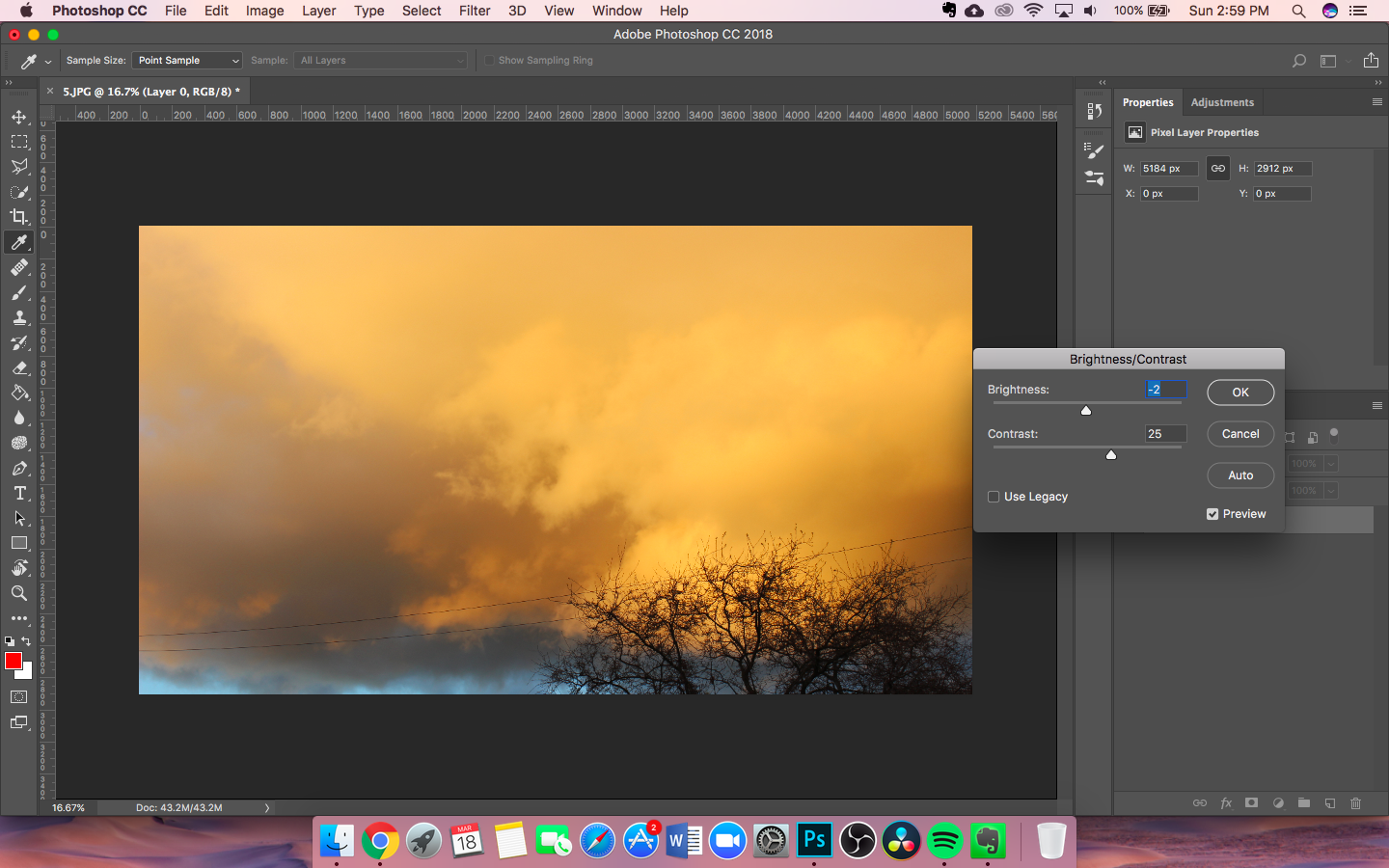Select the Properties tab

1148,102
